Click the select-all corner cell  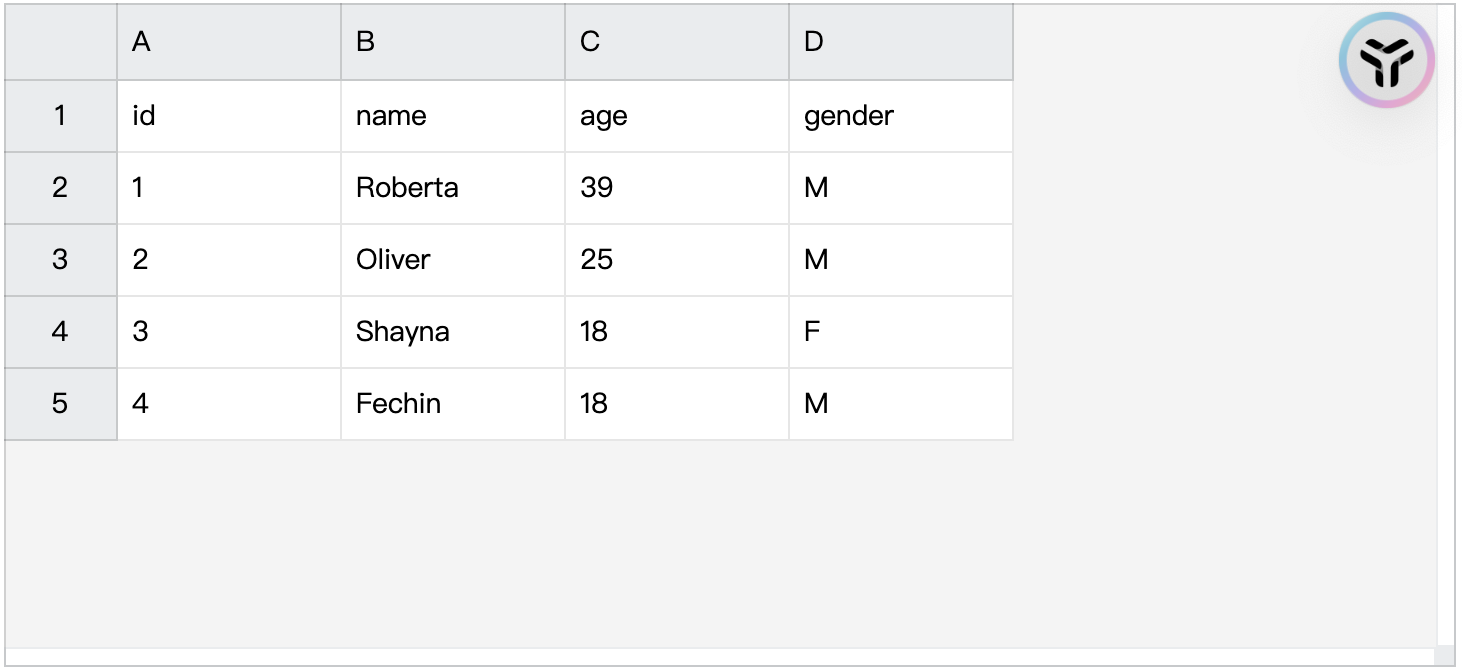(60, 42)
